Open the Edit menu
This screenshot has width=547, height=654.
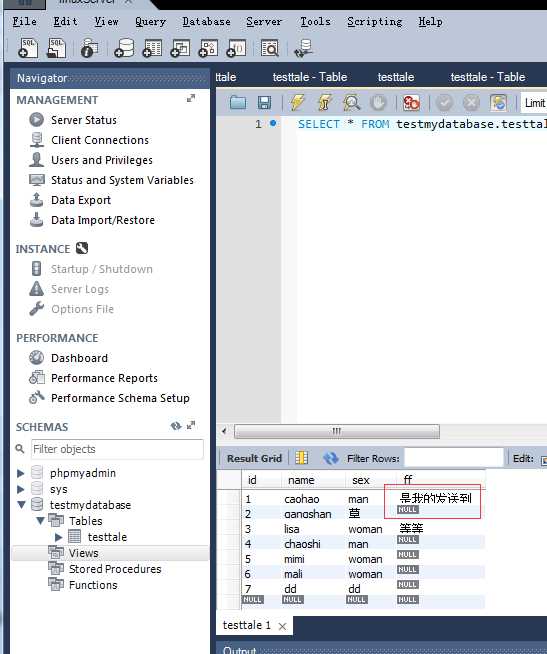coord(66,21)
